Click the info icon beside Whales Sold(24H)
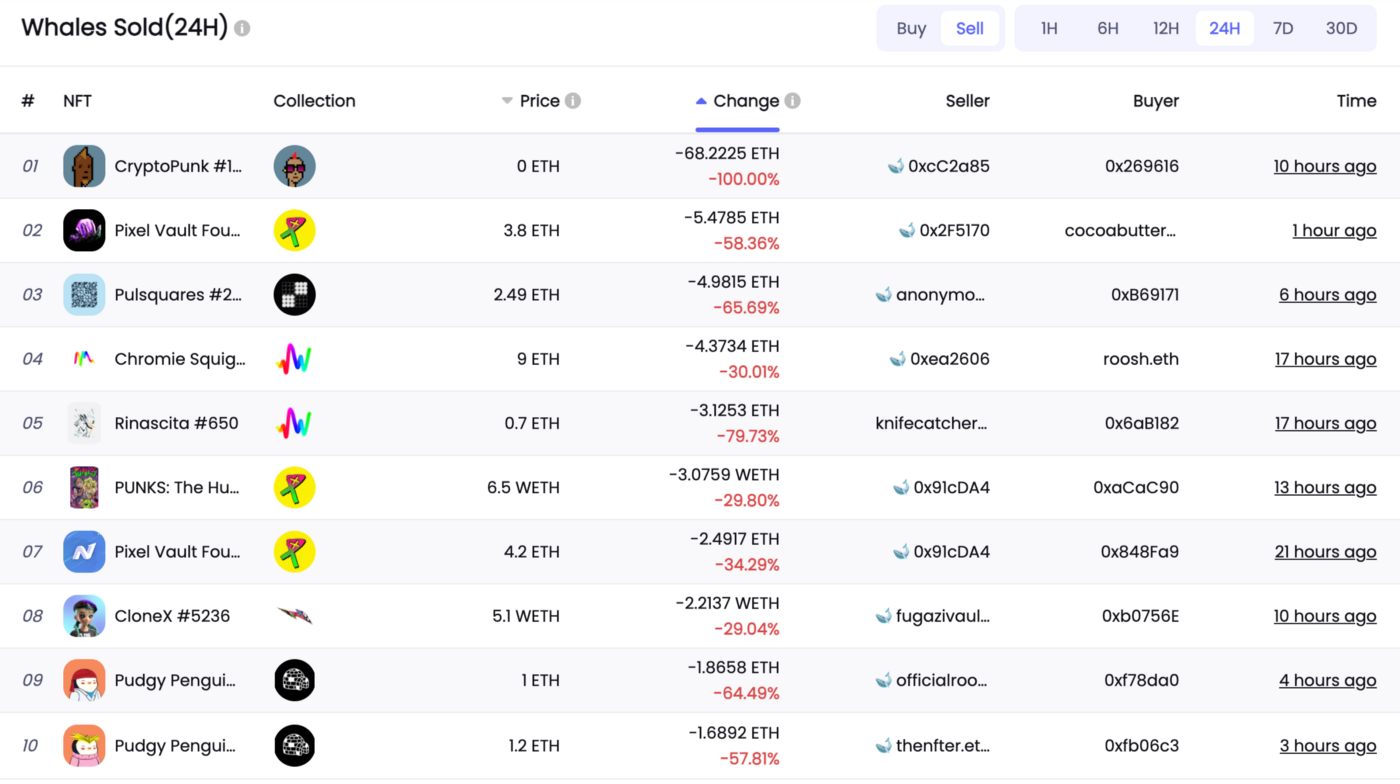This screenshot has height=784, width=1400. 242,28
